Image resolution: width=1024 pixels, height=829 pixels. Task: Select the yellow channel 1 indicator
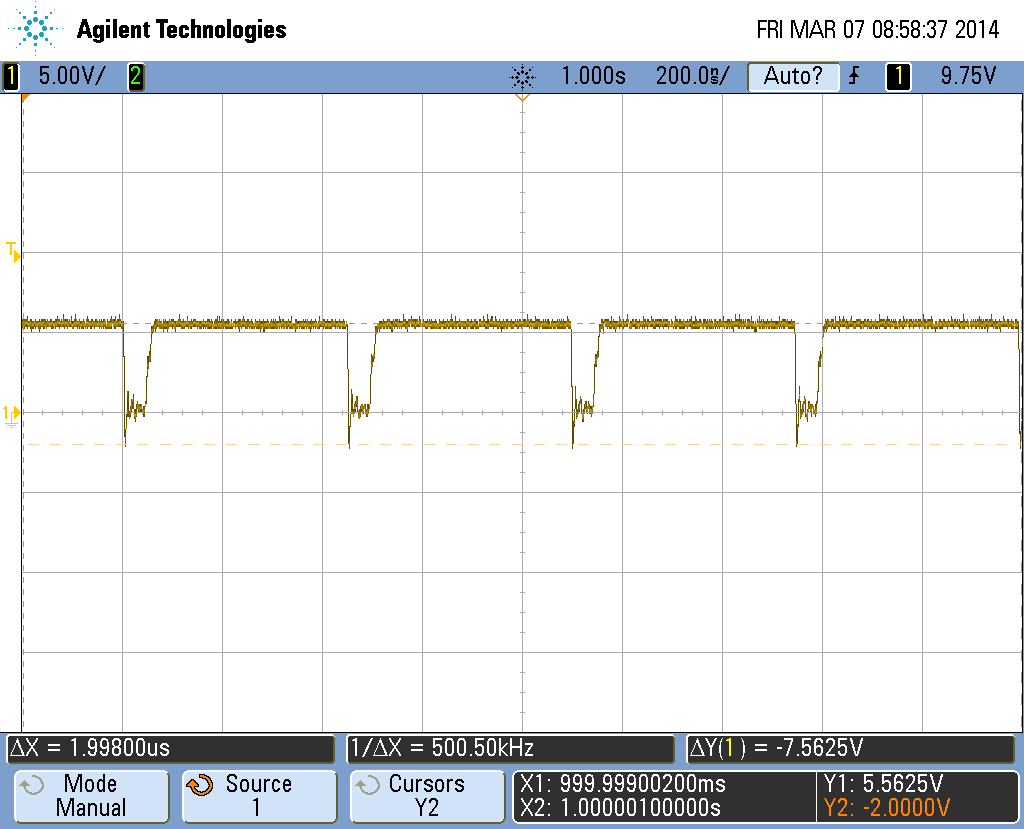click(x=11, y=76)
